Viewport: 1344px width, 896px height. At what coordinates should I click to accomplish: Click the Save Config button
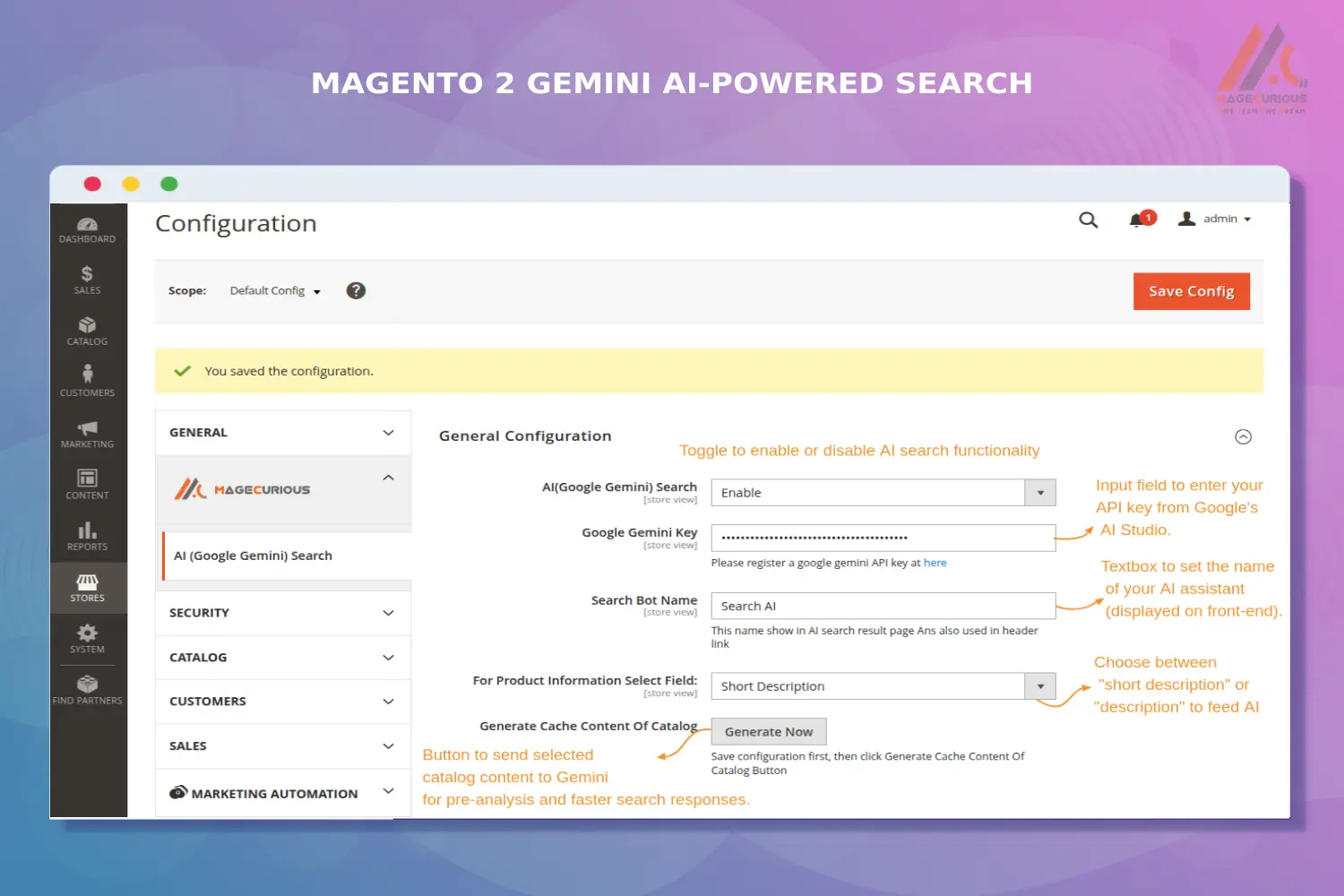(x=1191, y=290)
